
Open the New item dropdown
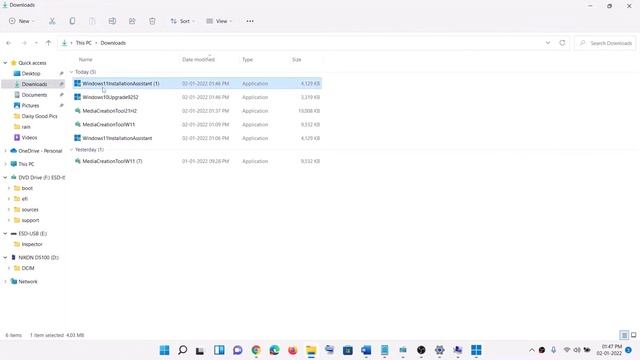(x=22, y=21)
